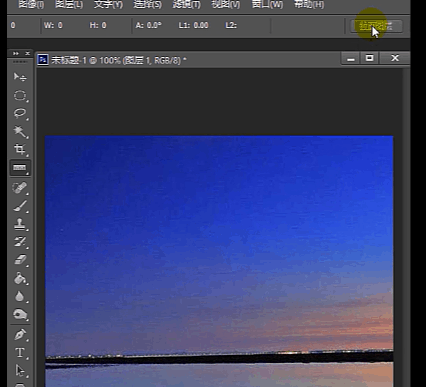The width and height of the screenshot is (426, 387).
Task: Click the 拉直图层 Straighten Layer button
Action: coord(376,26)
